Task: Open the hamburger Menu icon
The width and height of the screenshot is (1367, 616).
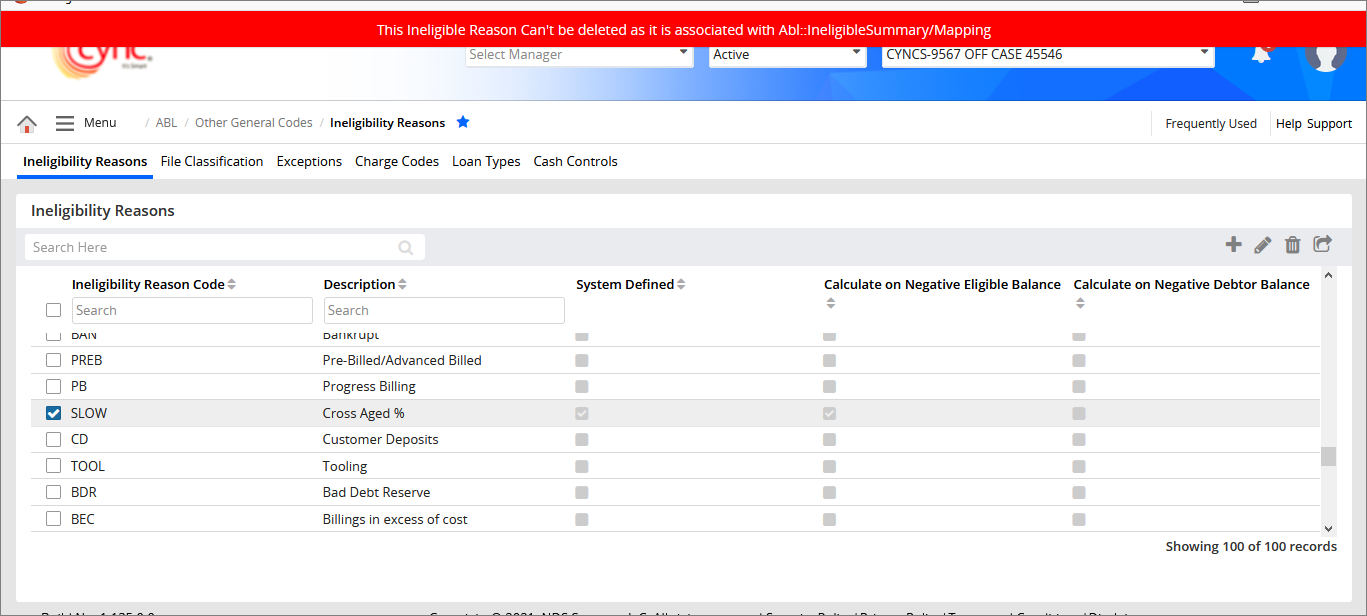Action: tap(65, 123)
